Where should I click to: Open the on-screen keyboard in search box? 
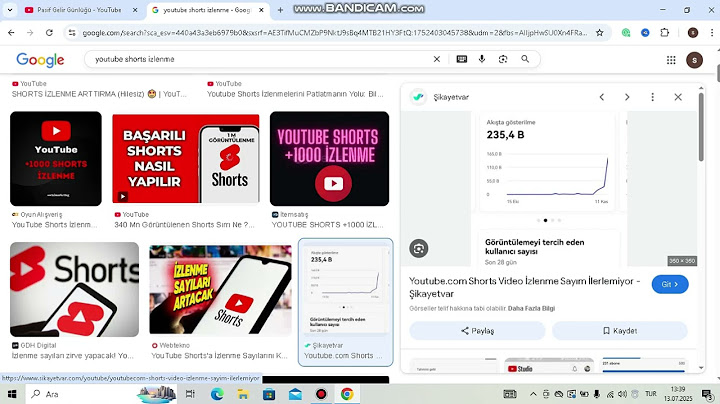click(461, 59)
